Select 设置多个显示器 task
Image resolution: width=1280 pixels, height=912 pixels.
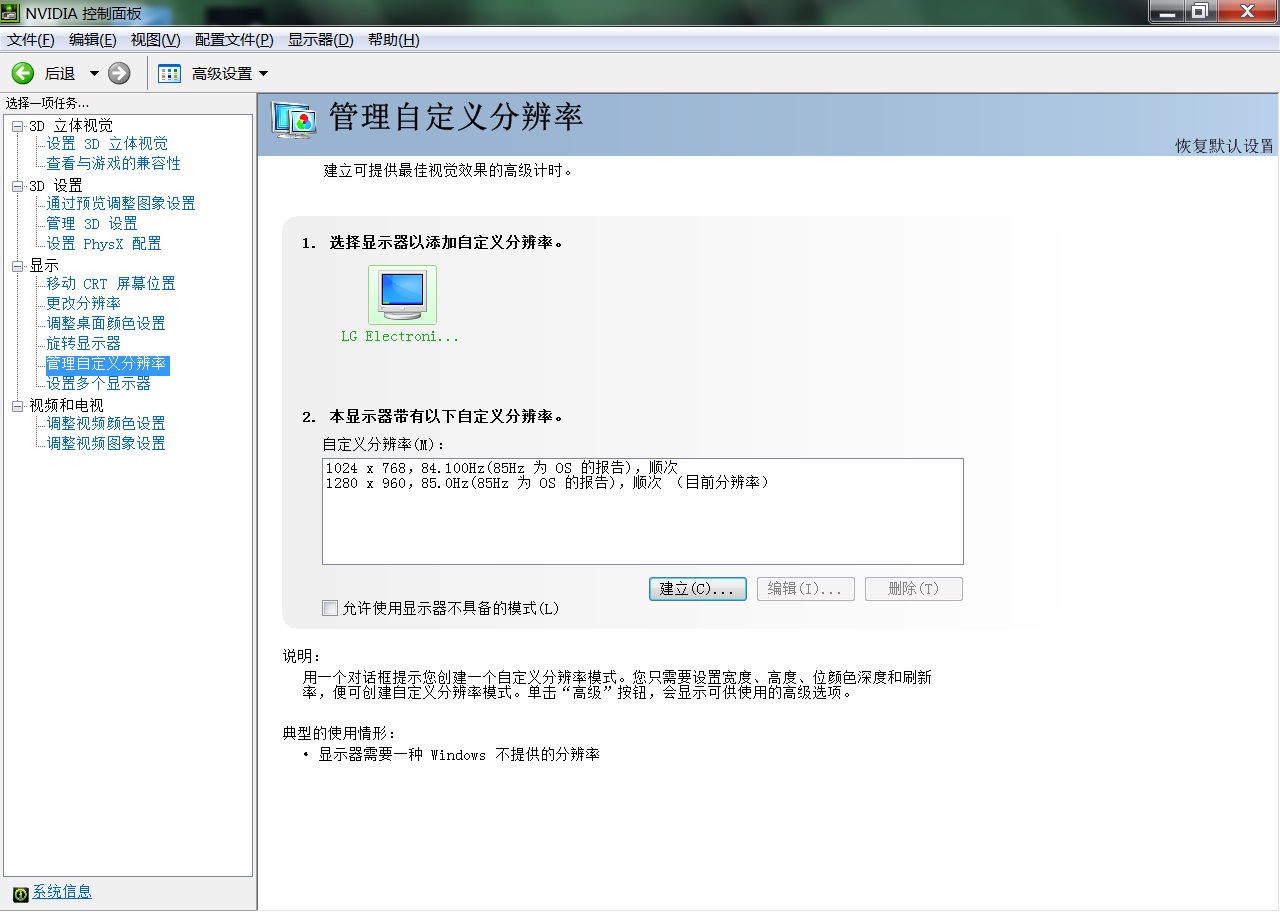99,384
